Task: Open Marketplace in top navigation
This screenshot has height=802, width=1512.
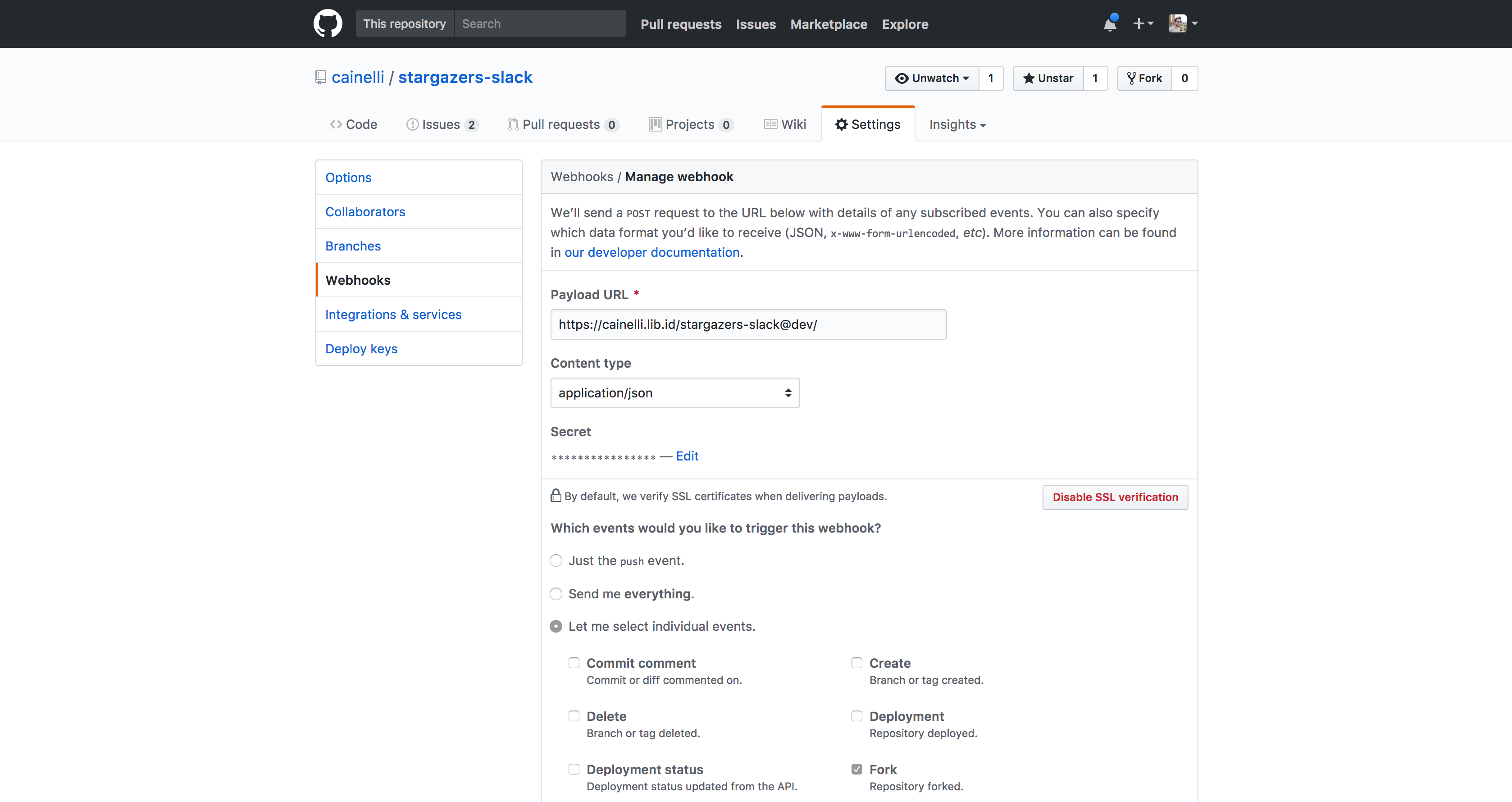Action: pyautogui.click(x=828, y=24)
